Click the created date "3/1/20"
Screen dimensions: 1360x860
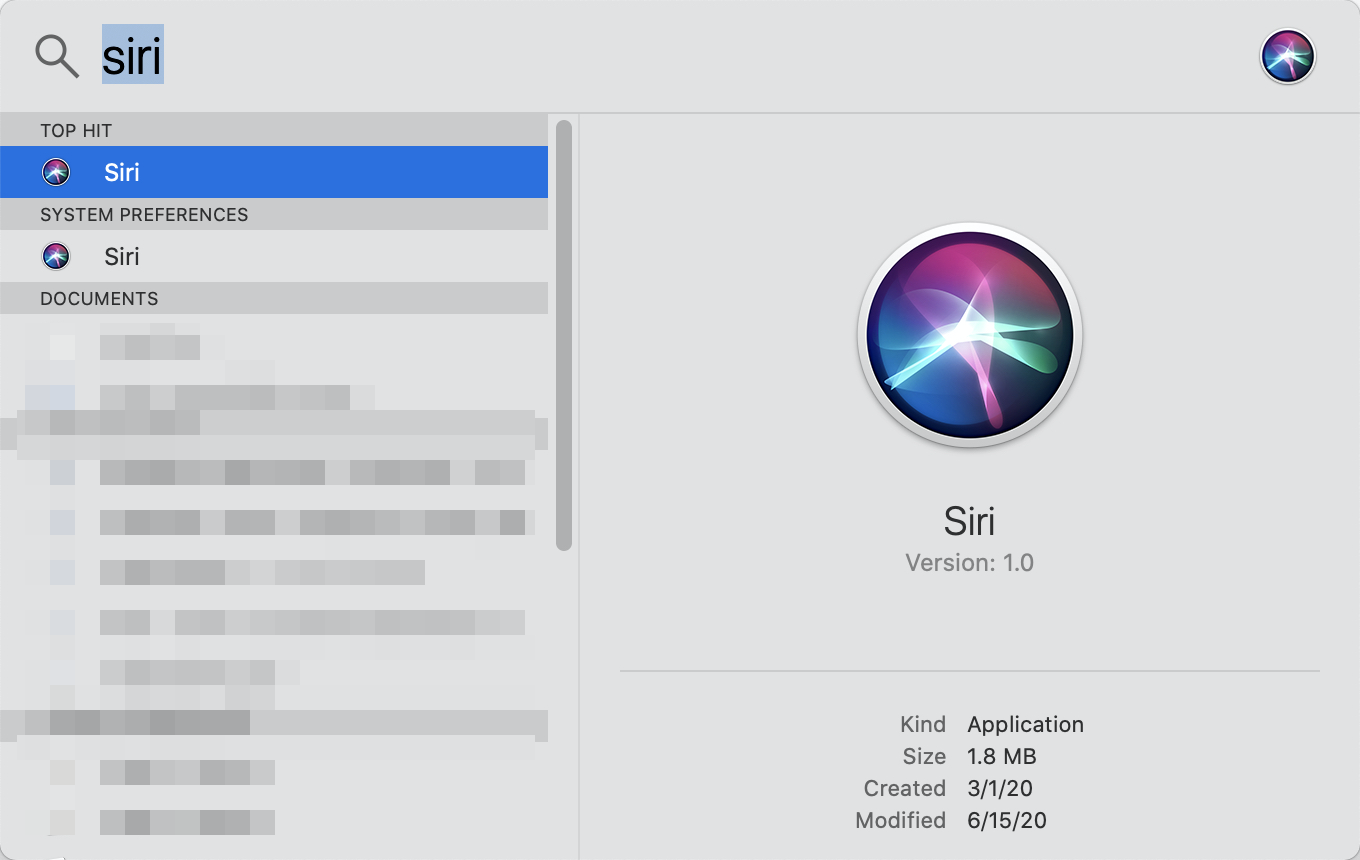pyautogui.click(x=1000, y=788)
